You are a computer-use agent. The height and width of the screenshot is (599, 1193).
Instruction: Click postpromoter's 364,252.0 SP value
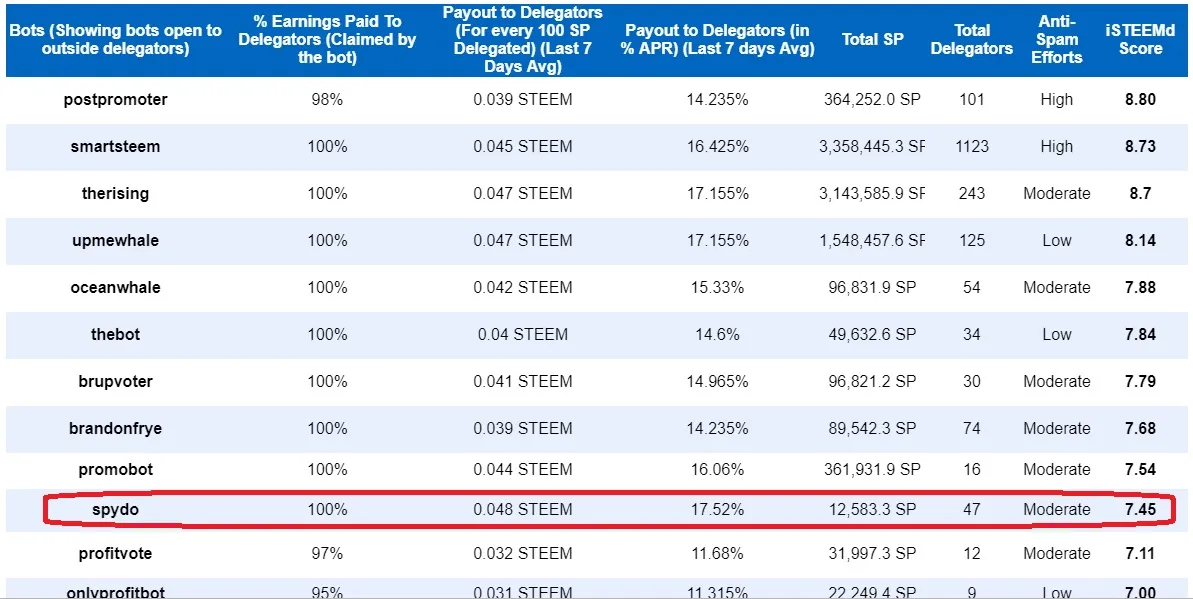tap(873, 100)
